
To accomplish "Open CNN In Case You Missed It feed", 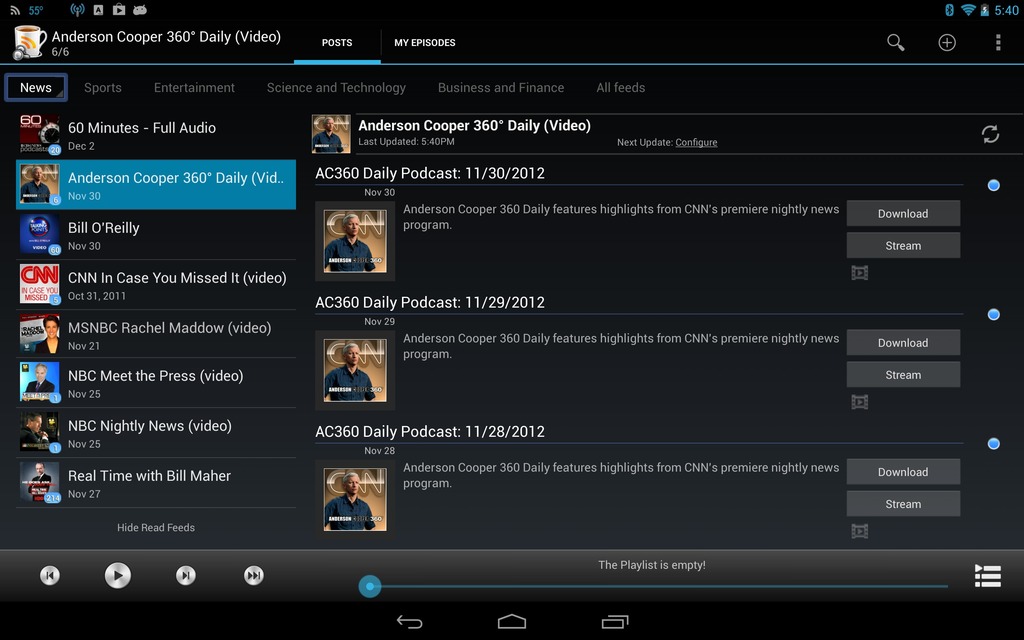I will click(156, 284).
